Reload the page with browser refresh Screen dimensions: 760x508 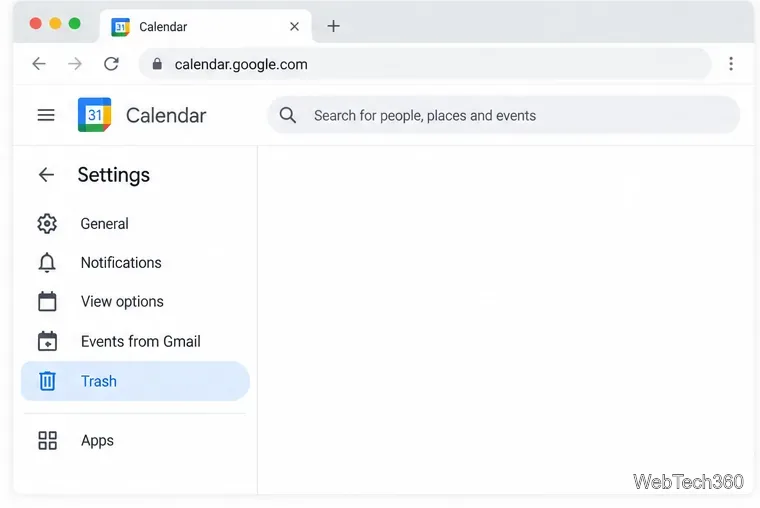click(x=111, y=64)
